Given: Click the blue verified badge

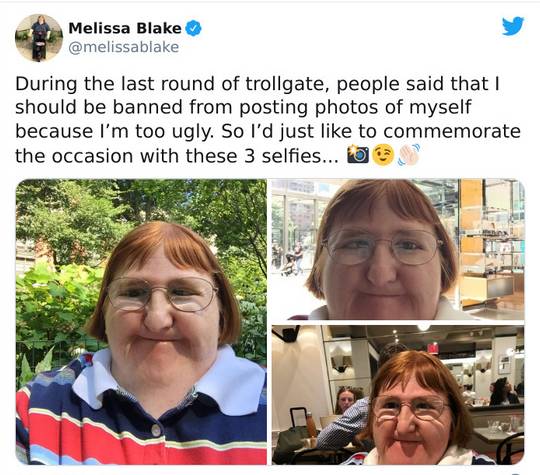Looking at the screenshot, I should pos(194,28).
